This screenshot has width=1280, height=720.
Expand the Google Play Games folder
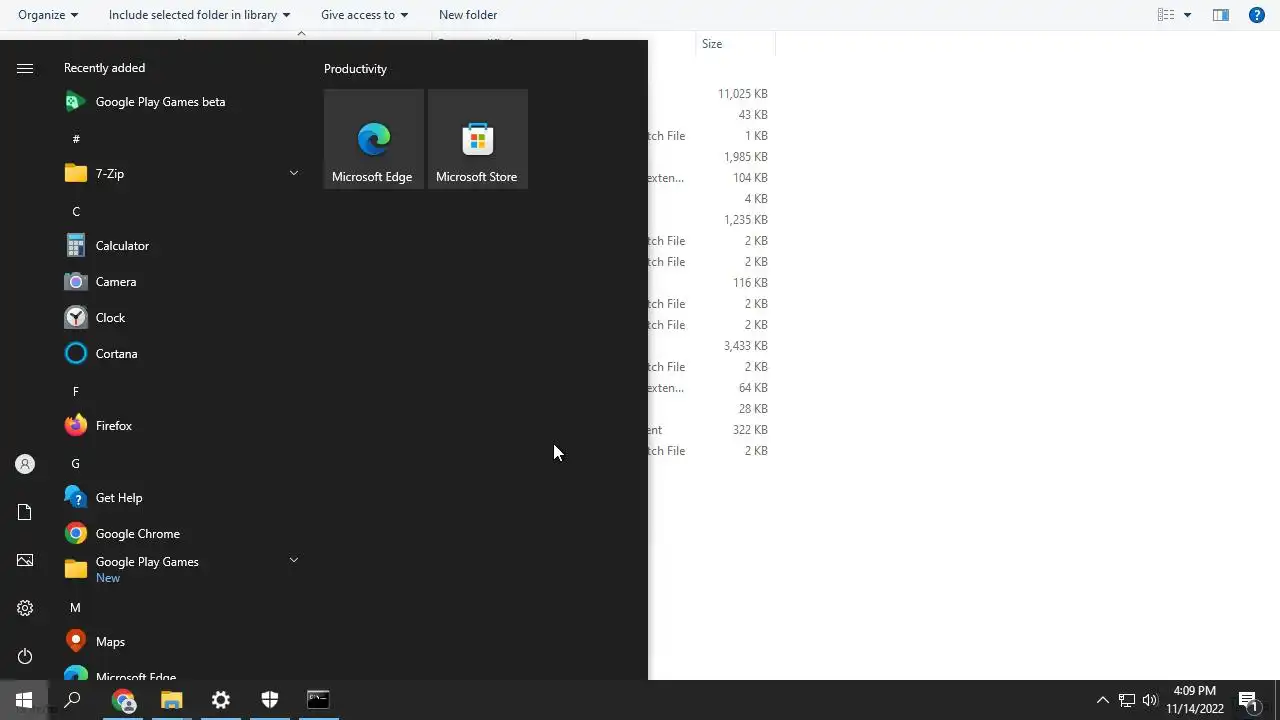click(294, 560)
